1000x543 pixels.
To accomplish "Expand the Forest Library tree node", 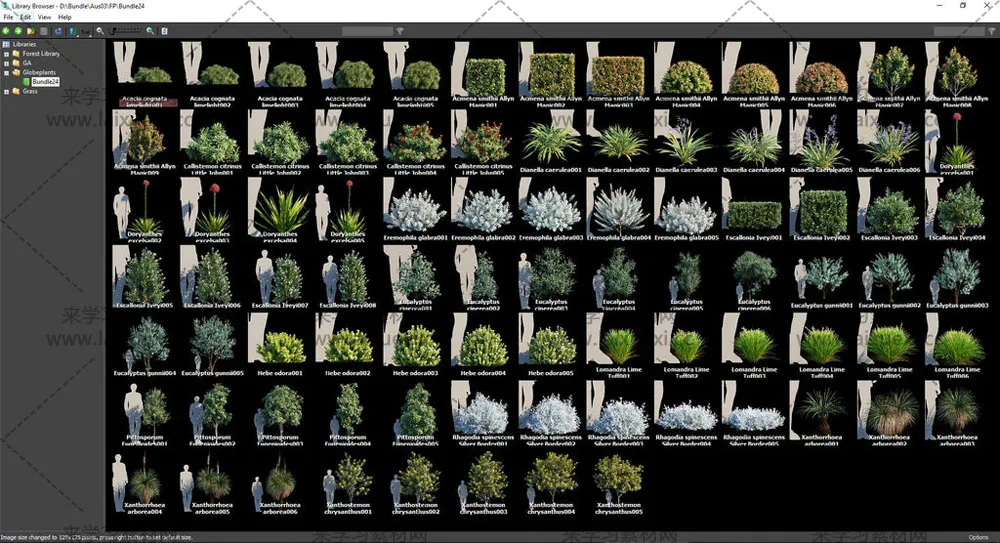I will pyautogui.click(x=6, y=54).
